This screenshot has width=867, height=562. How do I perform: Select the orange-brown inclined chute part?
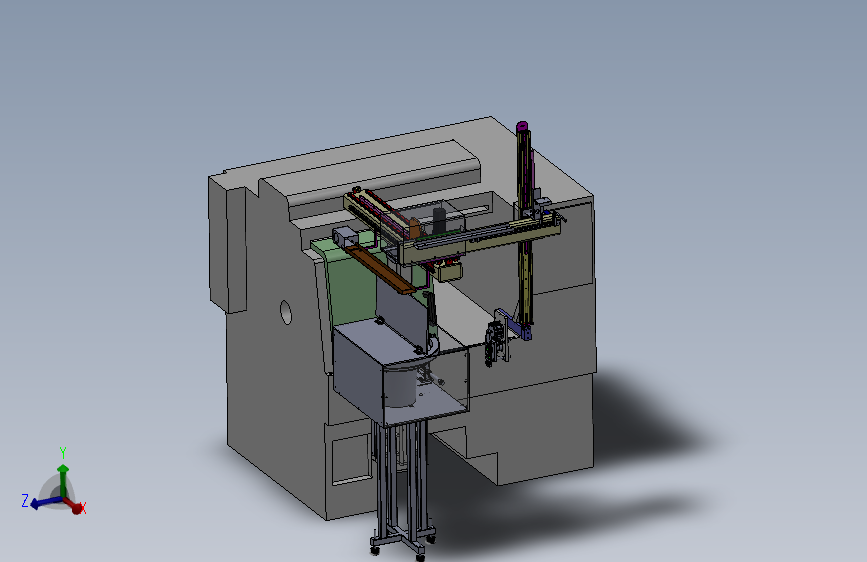pos(380,268)
